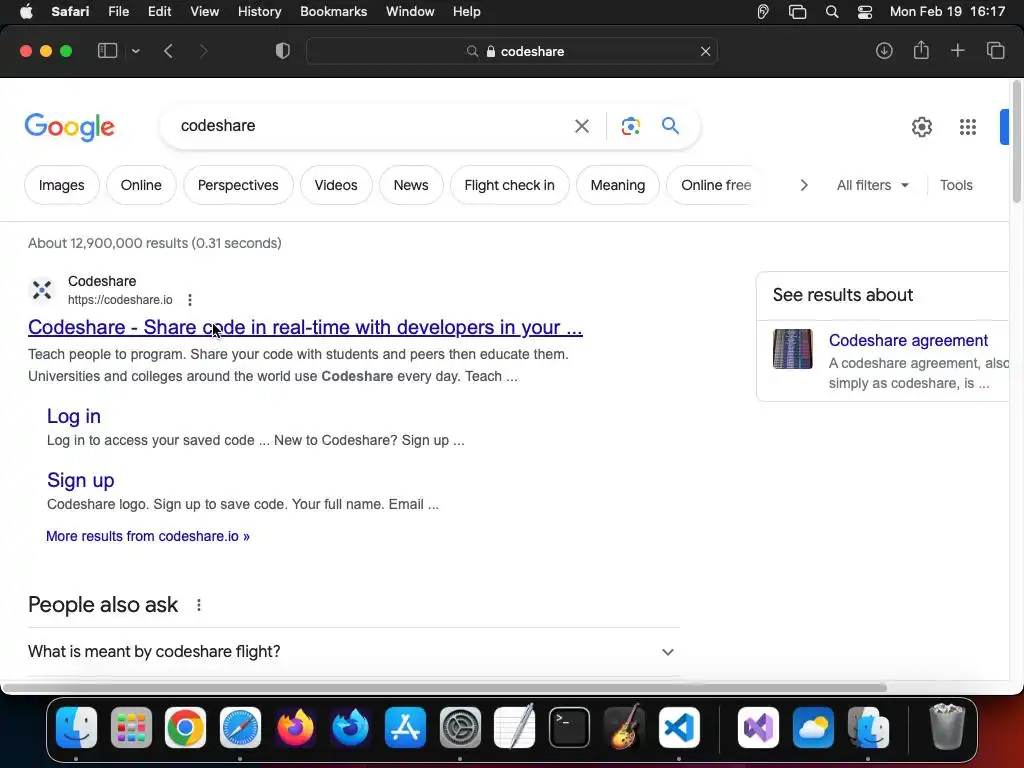Click the horizontal page scrollbar
Viewport: 1024px width, 768px height.
444,688
